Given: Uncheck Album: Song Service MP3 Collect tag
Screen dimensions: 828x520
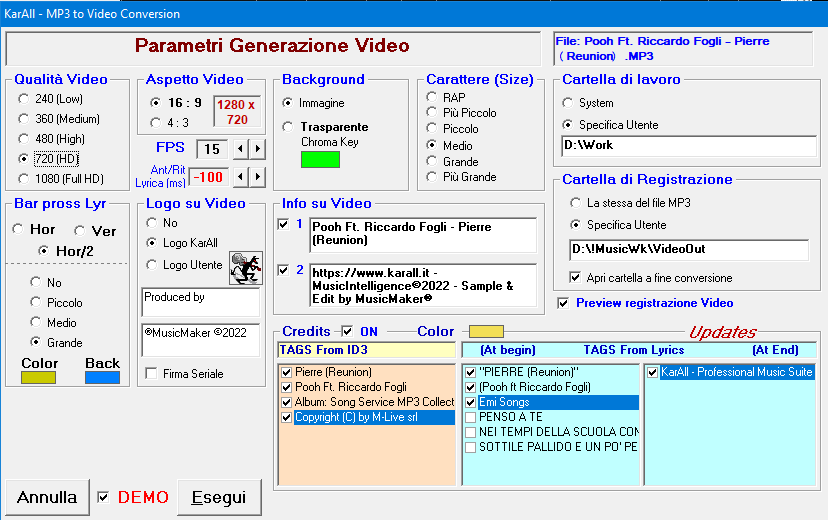Looking at the screenshot, I should [287, 402].
